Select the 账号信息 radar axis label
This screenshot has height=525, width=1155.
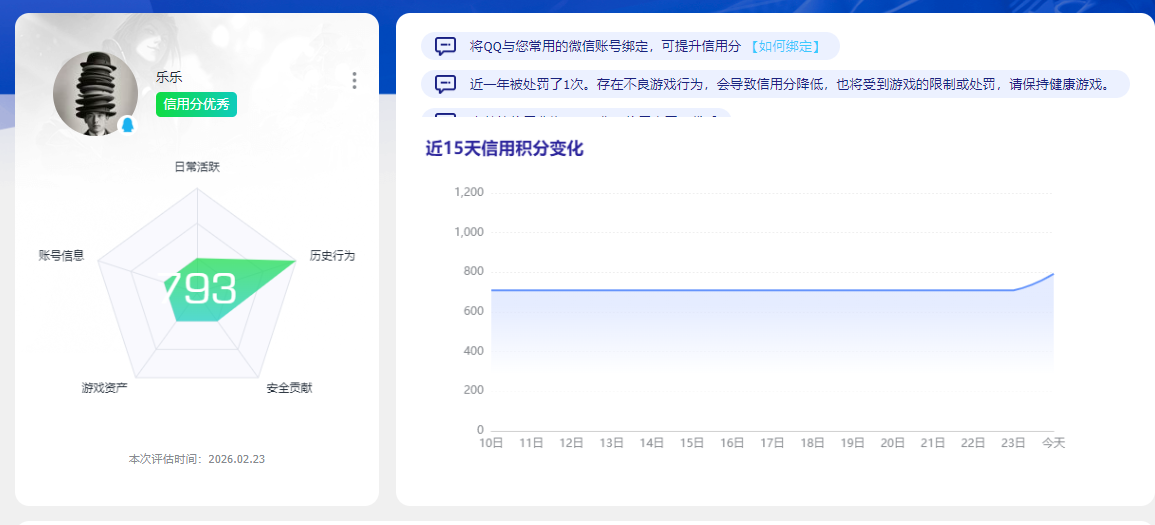pos(61,256)
